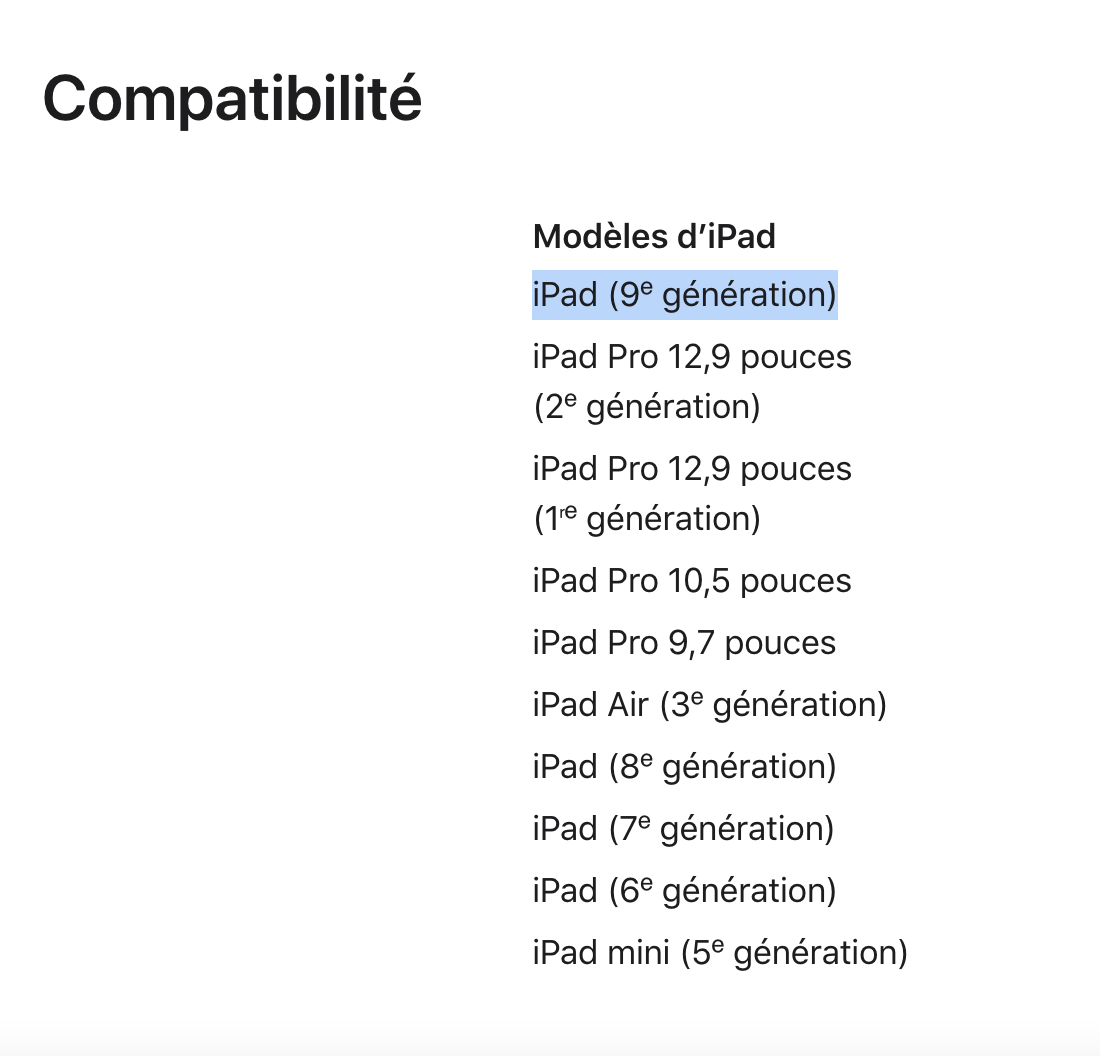
Task: Click the highlighted iPad (9e génération) text
Action: [x=684, y=295]
